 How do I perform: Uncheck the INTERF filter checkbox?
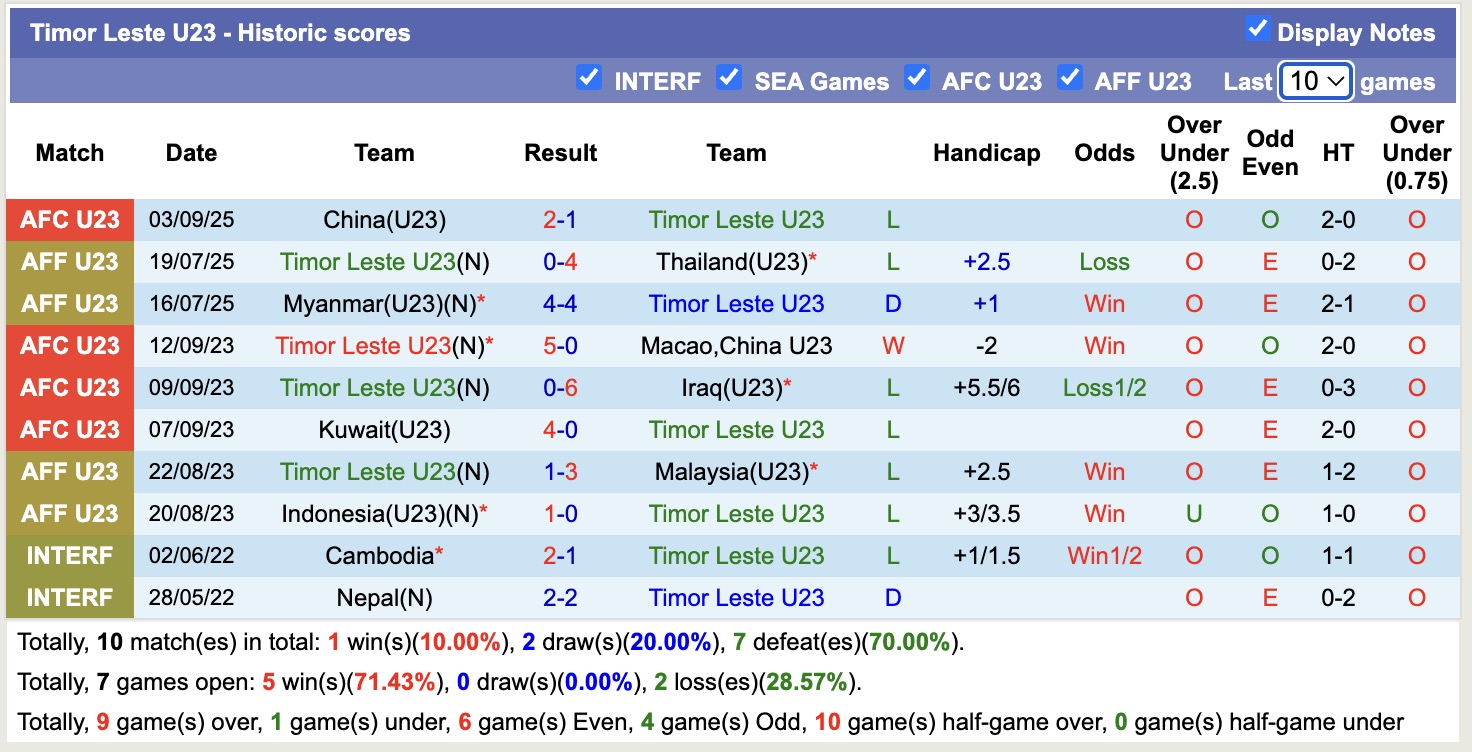pyautogui.click(x=589, y=76)
